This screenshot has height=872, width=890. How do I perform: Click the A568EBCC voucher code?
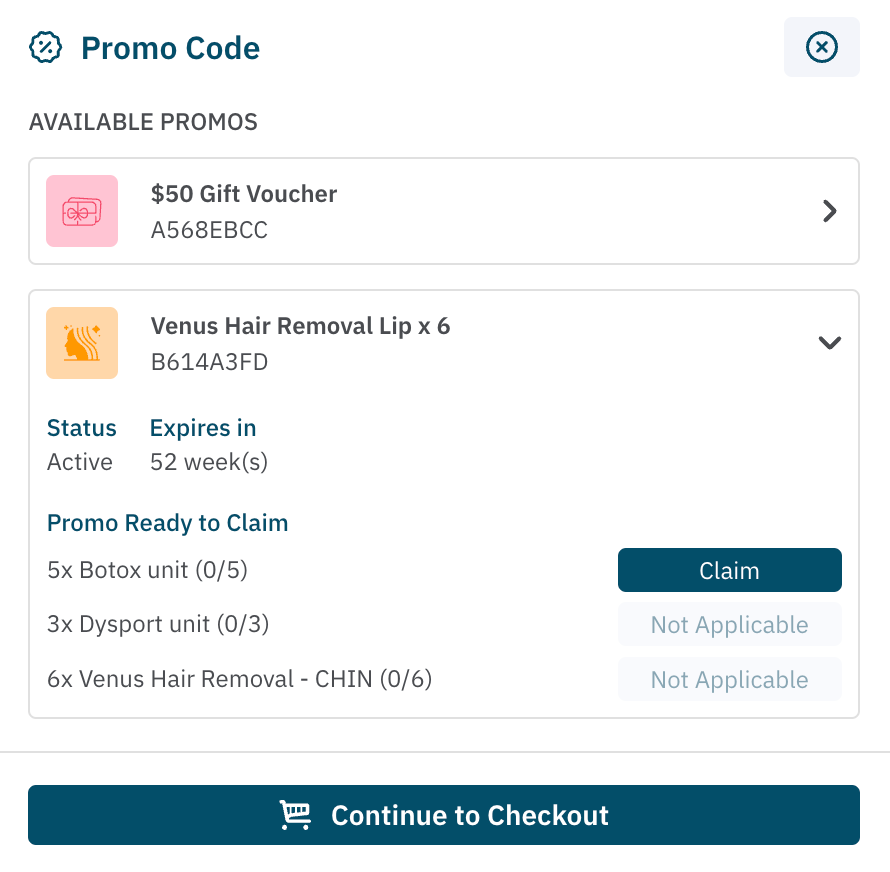(x=209, y=230)
